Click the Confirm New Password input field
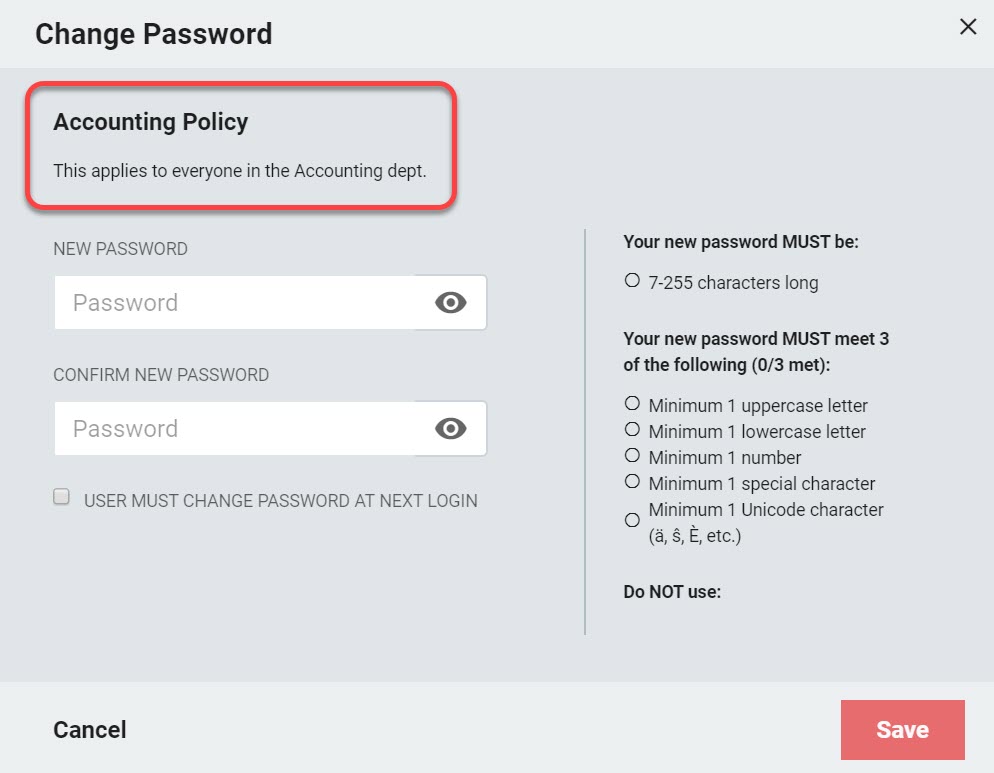 pyautogui.click(x=235, y=429)
